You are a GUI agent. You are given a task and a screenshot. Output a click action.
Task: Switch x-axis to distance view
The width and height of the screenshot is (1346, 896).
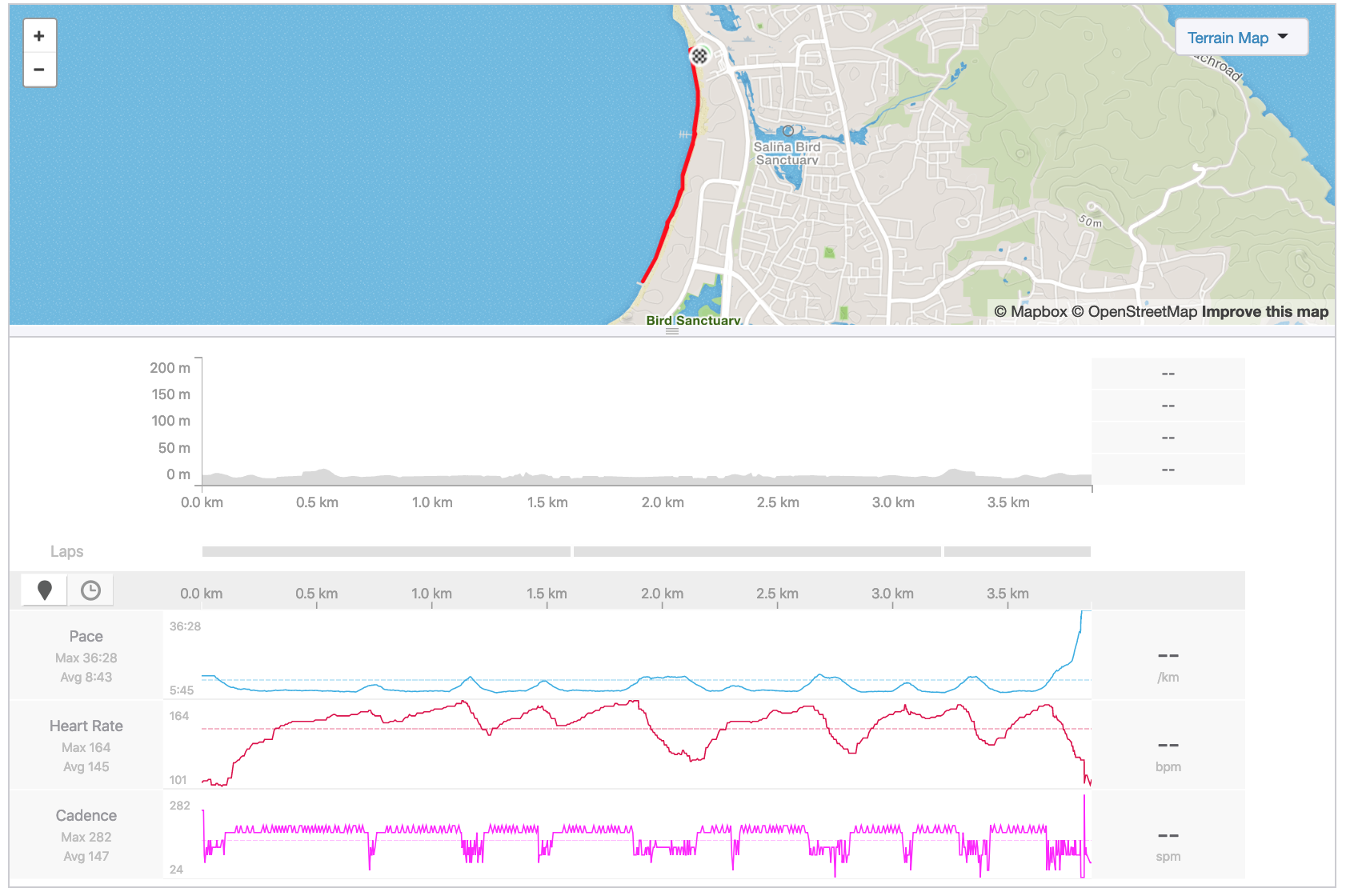45,590
